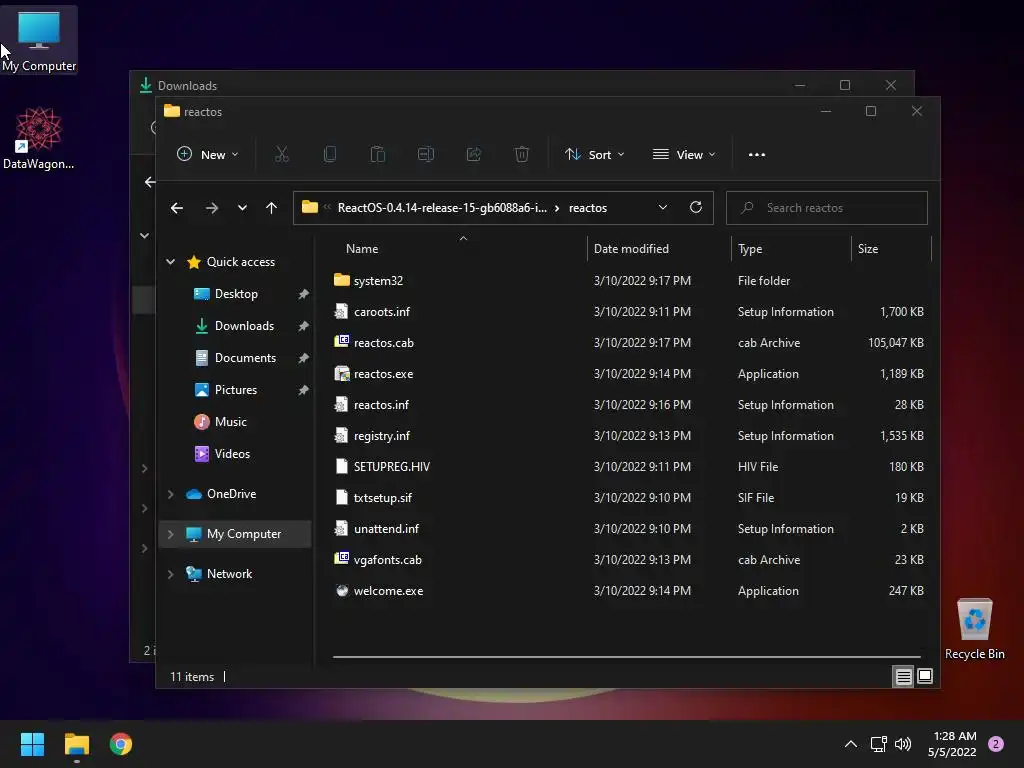Viewport: 1024px width, 768px height.
Task: Open notification center badge
Action: tap(996, 744)
